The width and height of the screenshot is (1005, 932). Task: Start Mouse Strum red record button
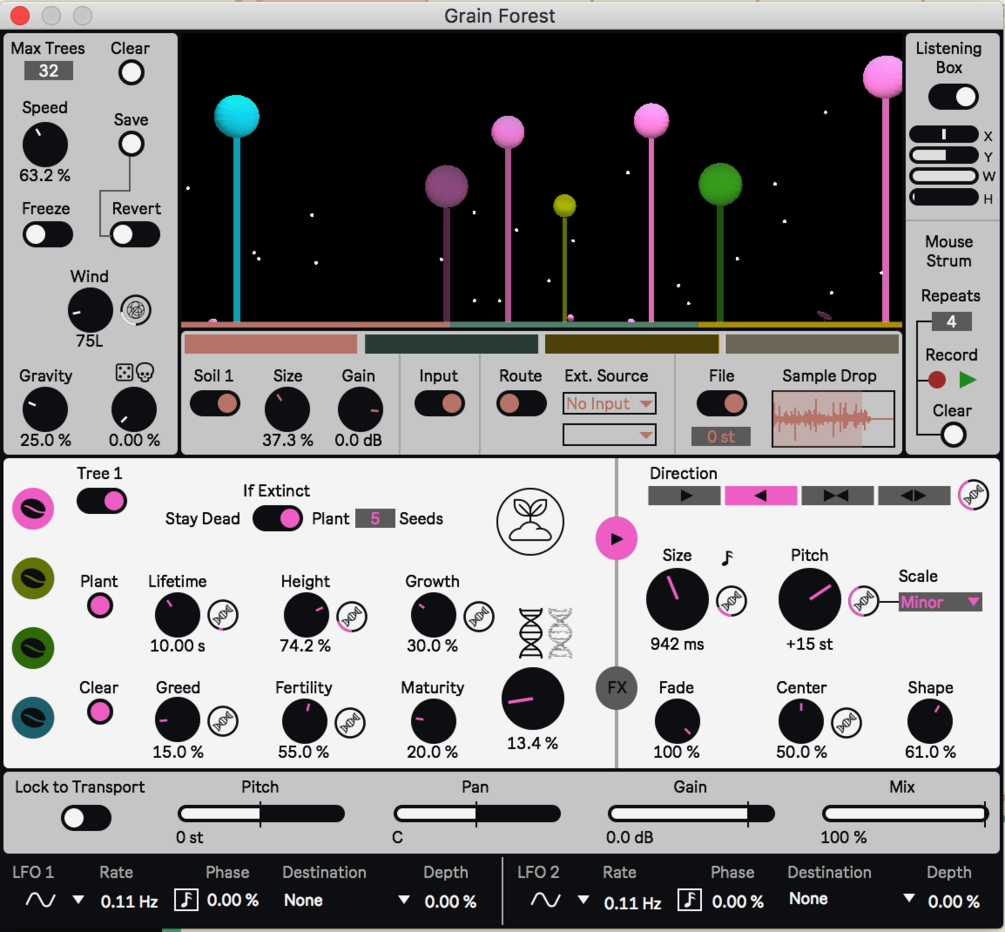[x=936, y=380]
